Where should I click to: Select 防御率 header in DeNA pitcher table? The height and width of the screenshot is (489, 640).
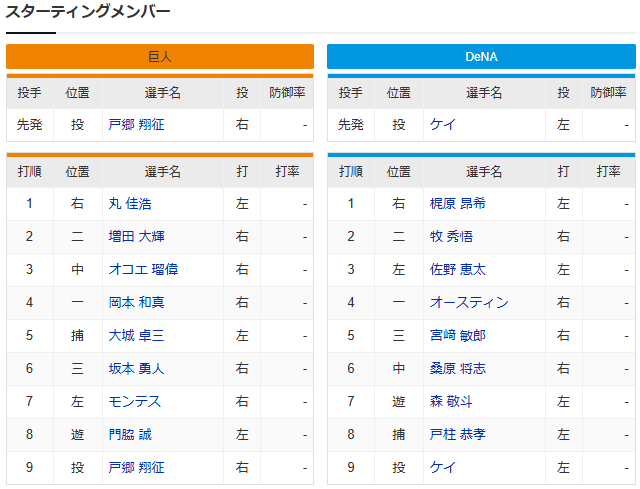[608, 93]
